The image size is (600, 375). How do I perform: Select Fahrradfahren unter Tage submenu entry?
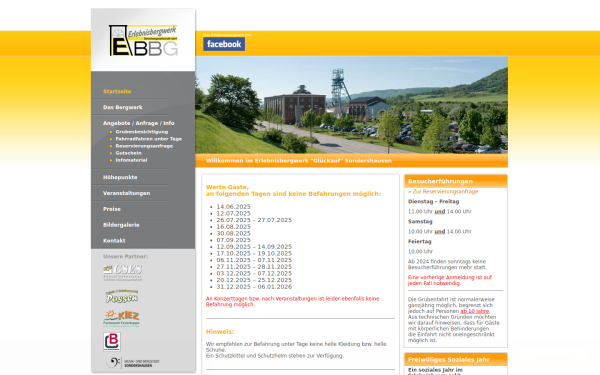click(149, 139)
